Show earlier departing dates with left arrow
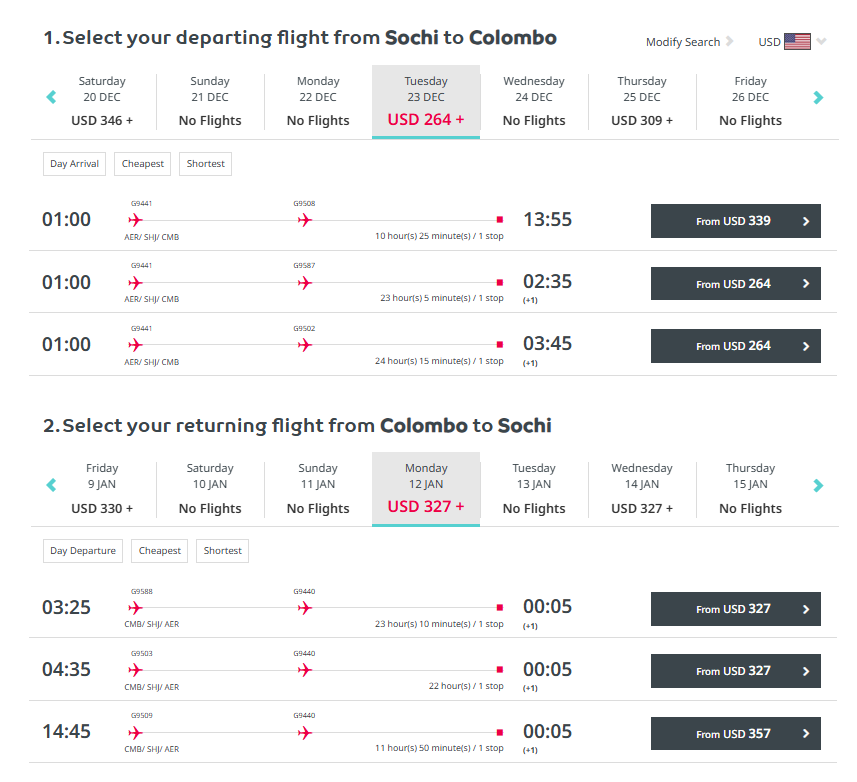The width and height of the screenshot is (857, 782). click(51, 97)
